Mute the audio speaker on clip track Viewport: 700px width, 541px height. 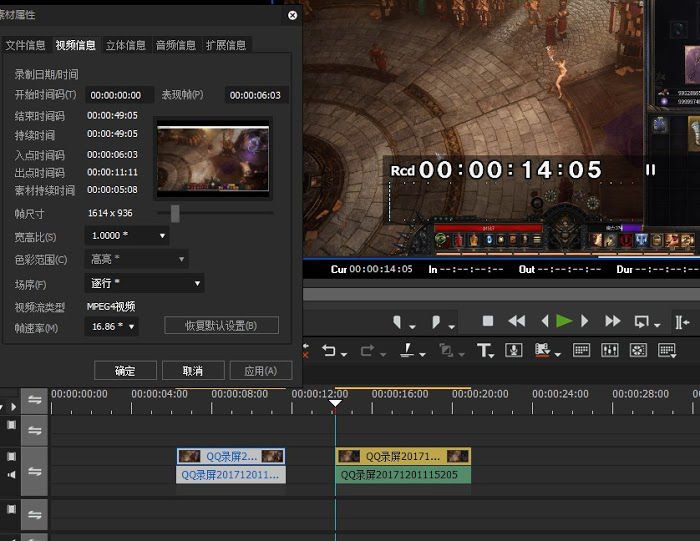tap(11, 474)
